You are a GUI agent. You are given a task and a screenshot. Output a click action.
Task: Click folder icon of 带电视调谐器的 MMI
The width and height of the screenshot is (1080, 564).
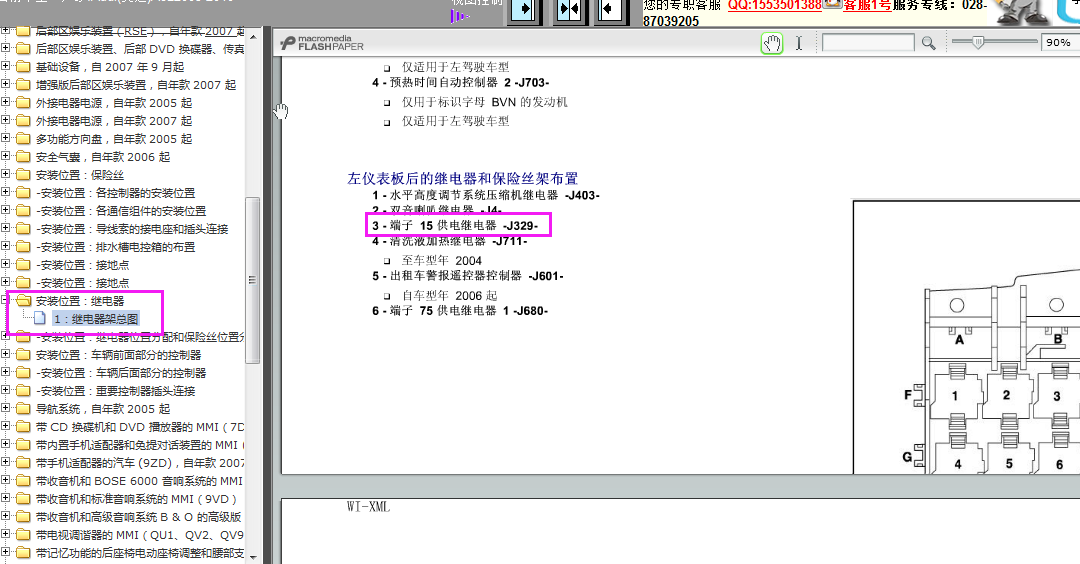pos(23,535)
